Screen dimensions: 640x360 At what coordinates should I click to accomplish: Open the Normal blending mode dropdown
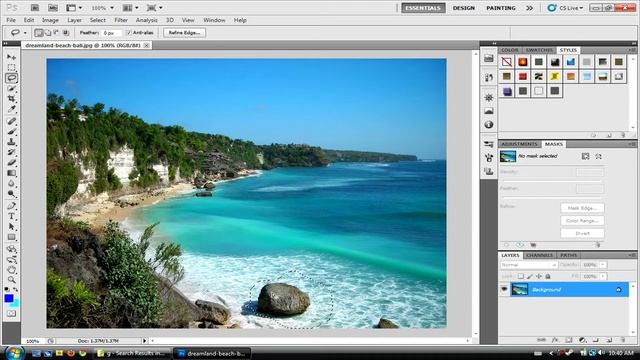pos(529,265)
